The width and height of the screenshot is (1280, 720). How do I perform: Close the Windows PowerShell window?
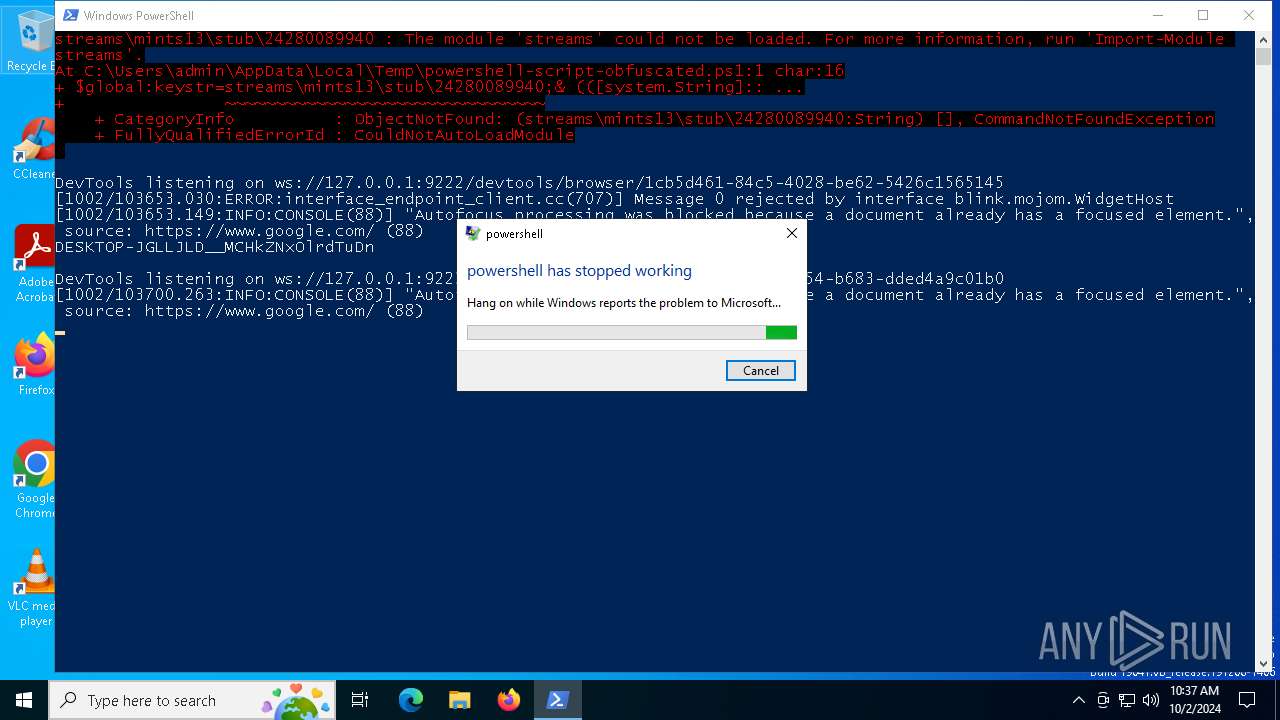pyautogui.click(x=1249, y=15)
